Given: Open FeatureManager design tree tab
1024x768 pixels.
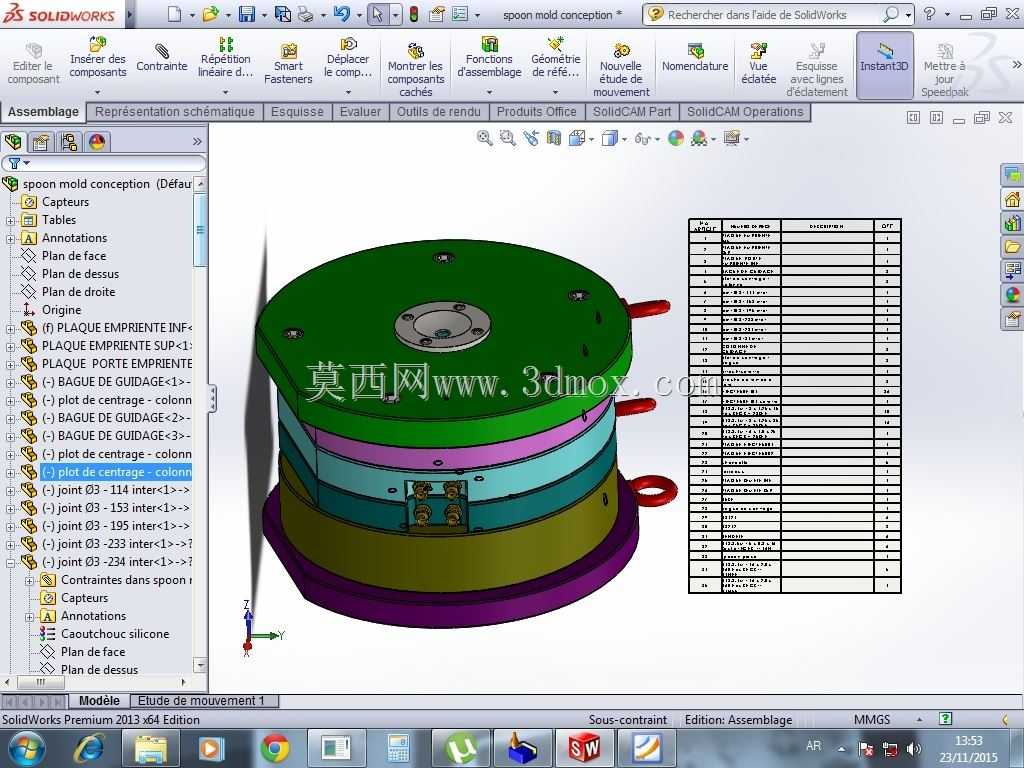Looking at the screenshot, I should (x=13, y=142).
